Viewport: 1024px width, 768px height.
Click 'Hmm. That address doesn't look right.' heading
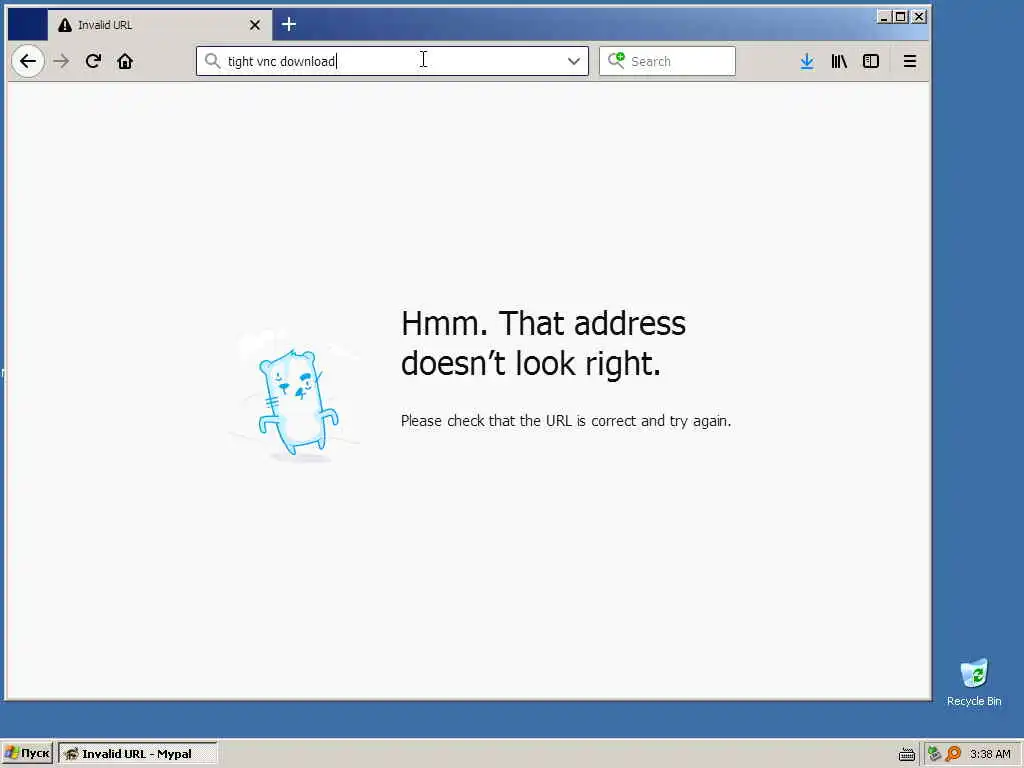[x=543, y=343]
